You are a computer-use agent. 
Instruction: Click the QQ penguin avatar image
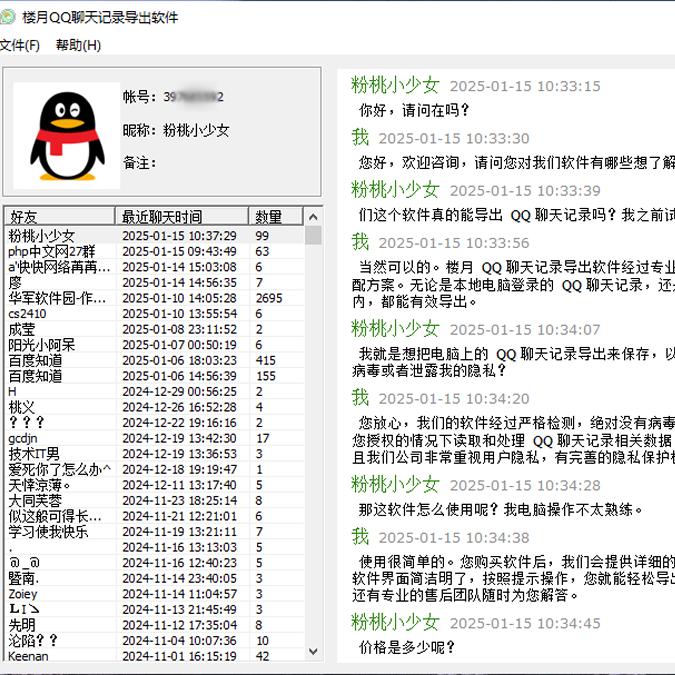[x=67, y=136]
